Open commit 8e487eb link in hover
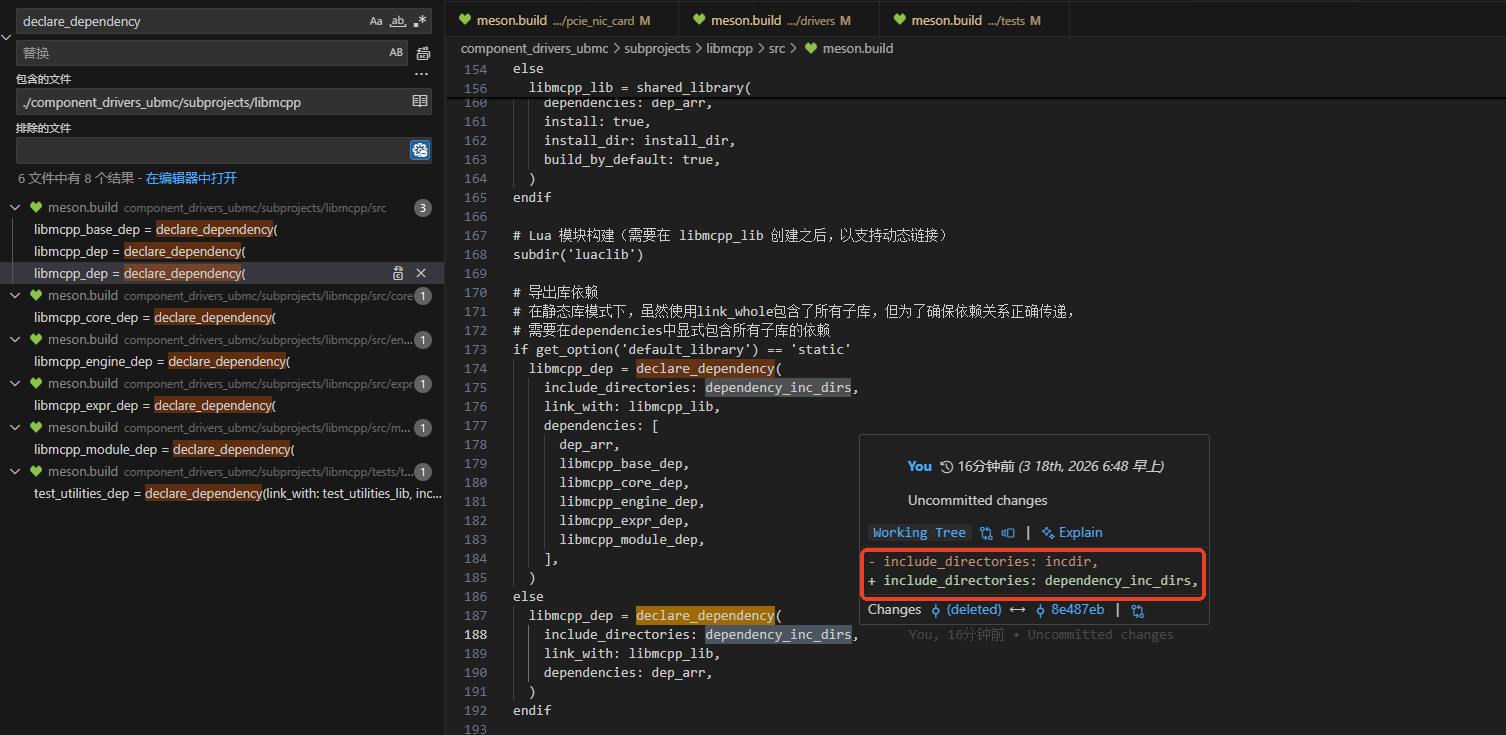The height and width of the screenshot is (735, 1506). point(1077,610)
